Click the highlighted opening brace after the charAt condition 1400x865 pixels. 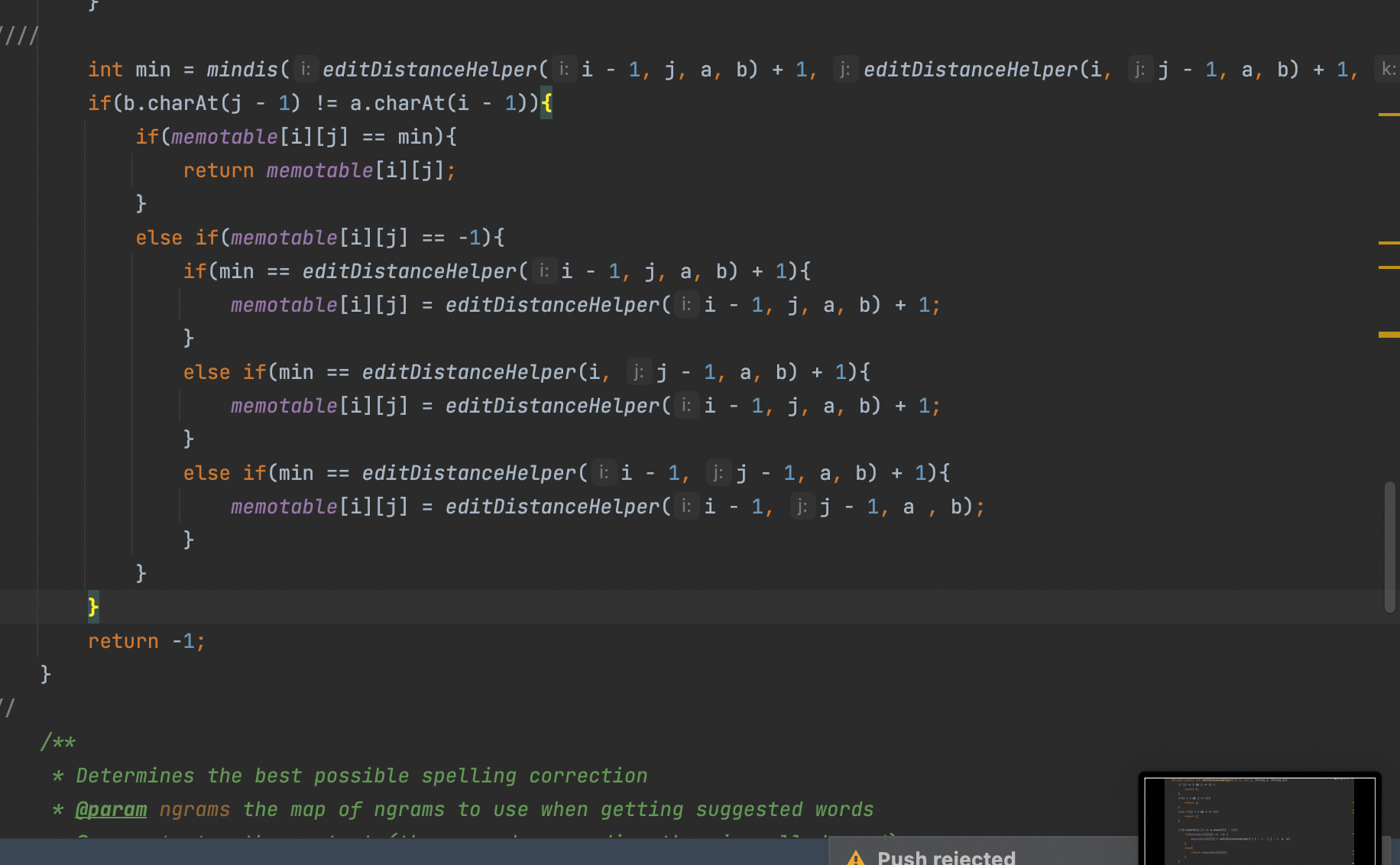(x=546, y=103)
